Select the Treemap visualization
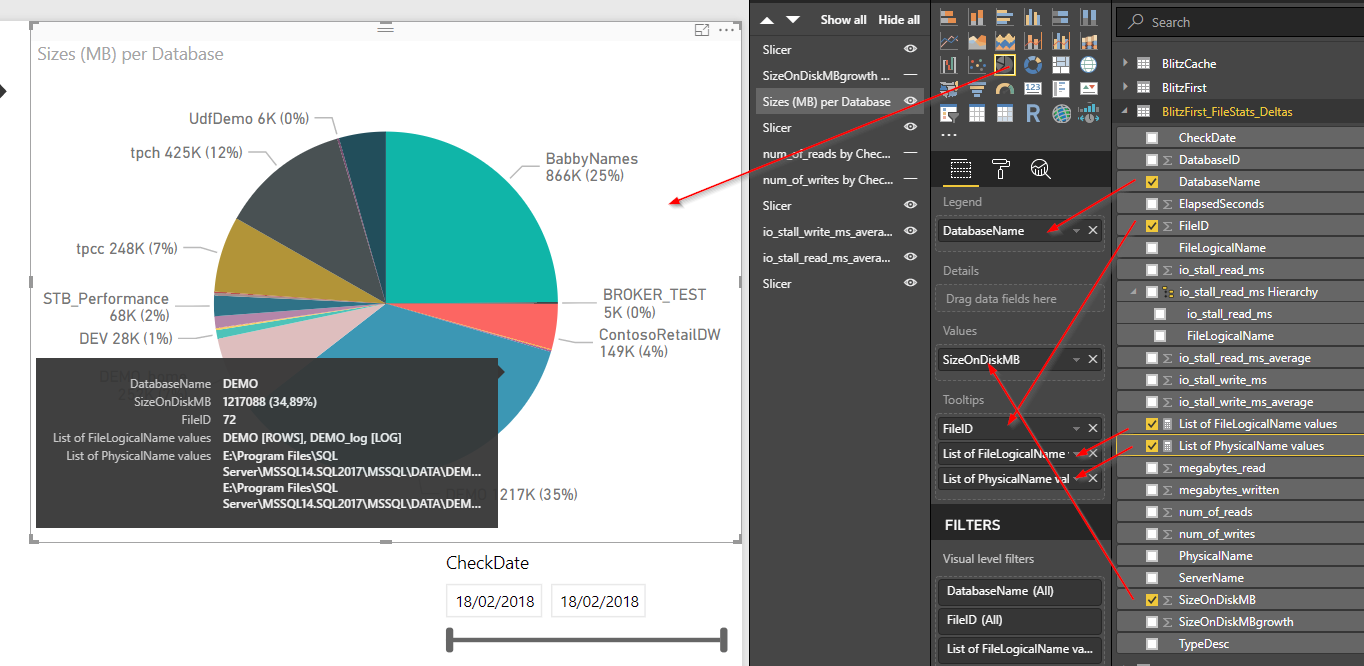This screenshot has width=1364, height=666. point(1061,65)
